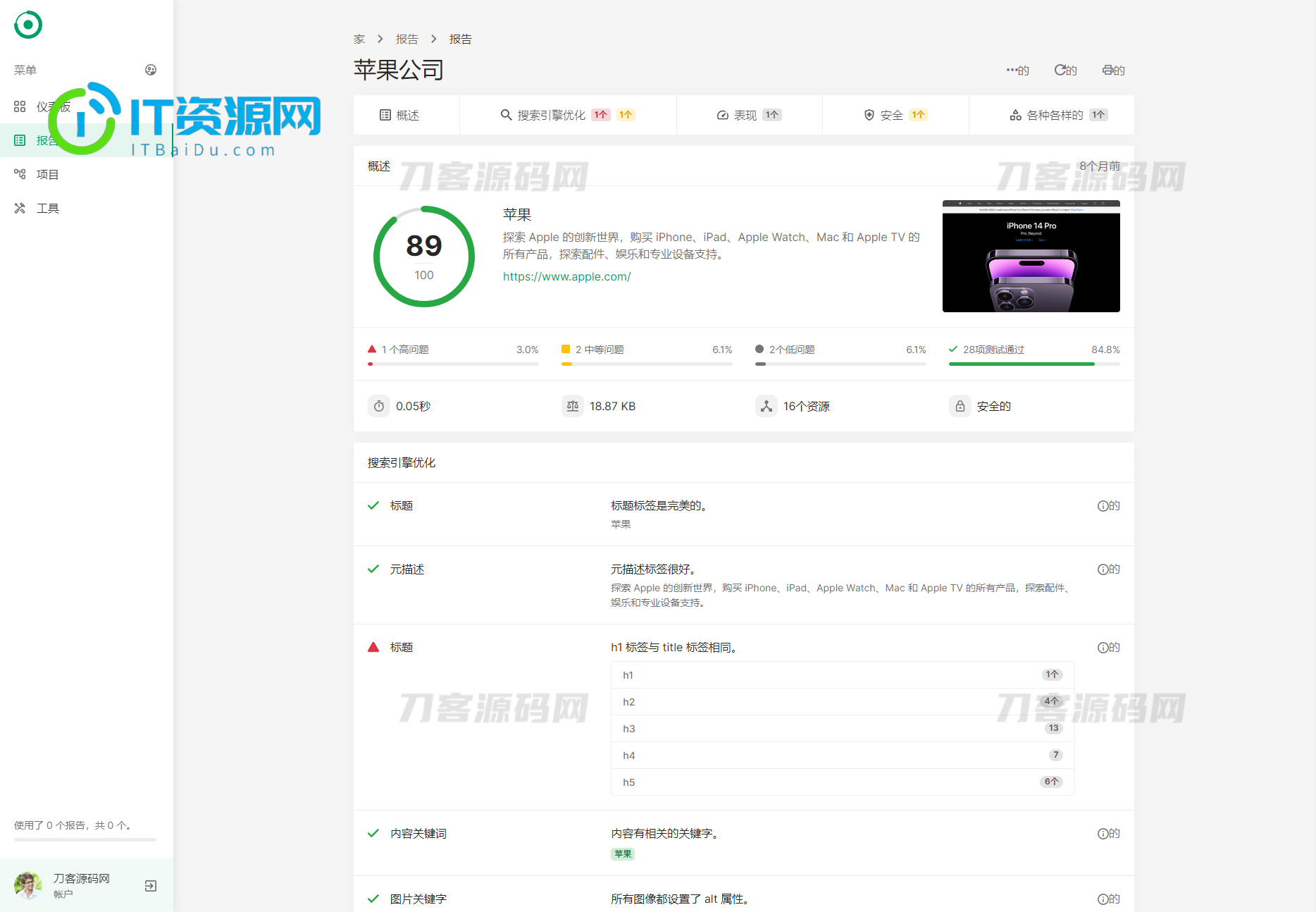The width and height of the screenshot is (1316, 912).
Task: Expand the h3 heading row
Action: pos(843,729)
